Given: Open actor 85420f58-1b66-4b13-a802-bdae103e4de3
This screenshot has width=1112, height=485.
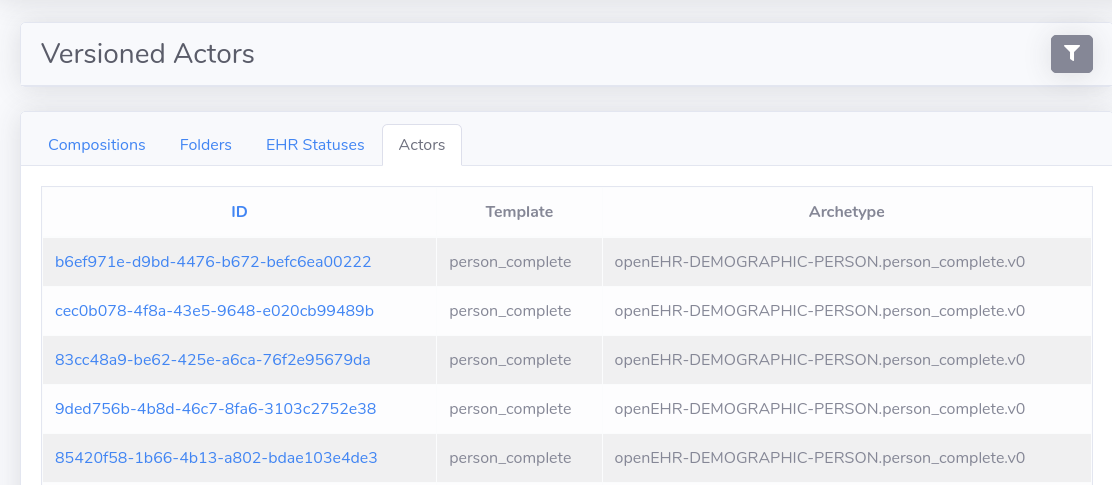Looking at the screenshot, I should [216, 458].
